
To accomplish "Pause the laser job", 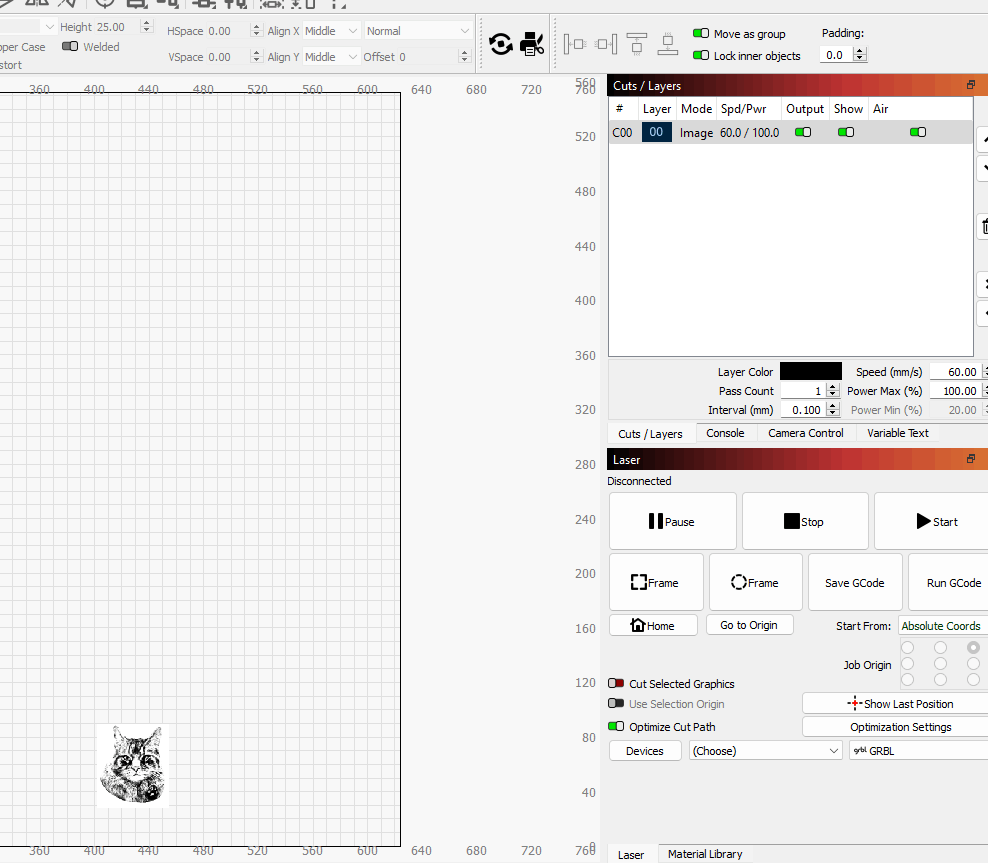I will pyautogui.click(x=672, y=521).
